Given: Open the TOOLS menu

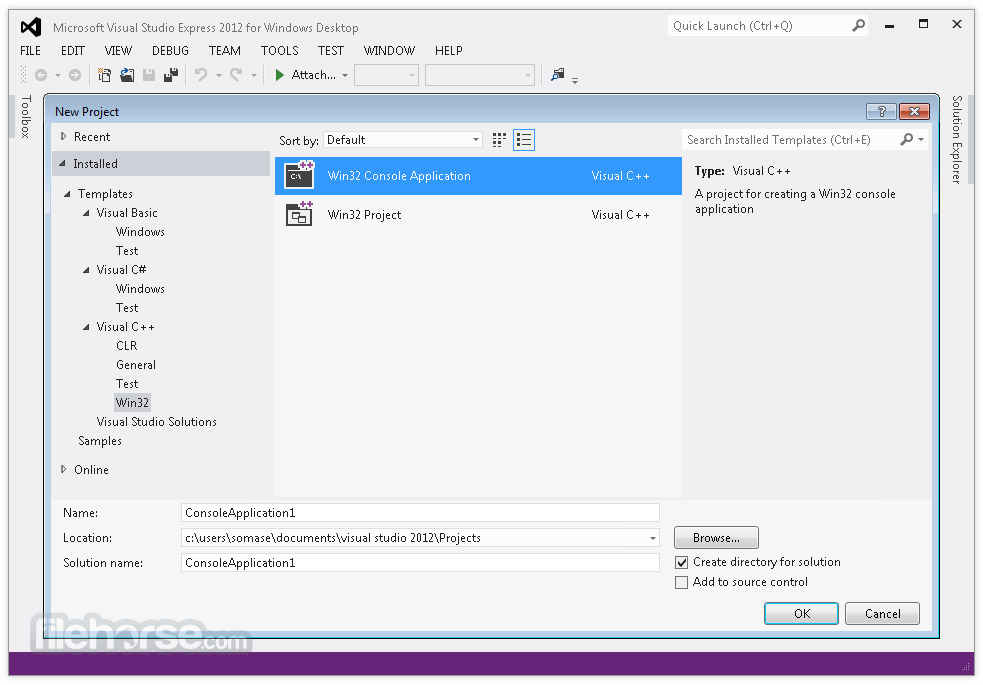Looking at the screenshot, I should click(280, 51).
